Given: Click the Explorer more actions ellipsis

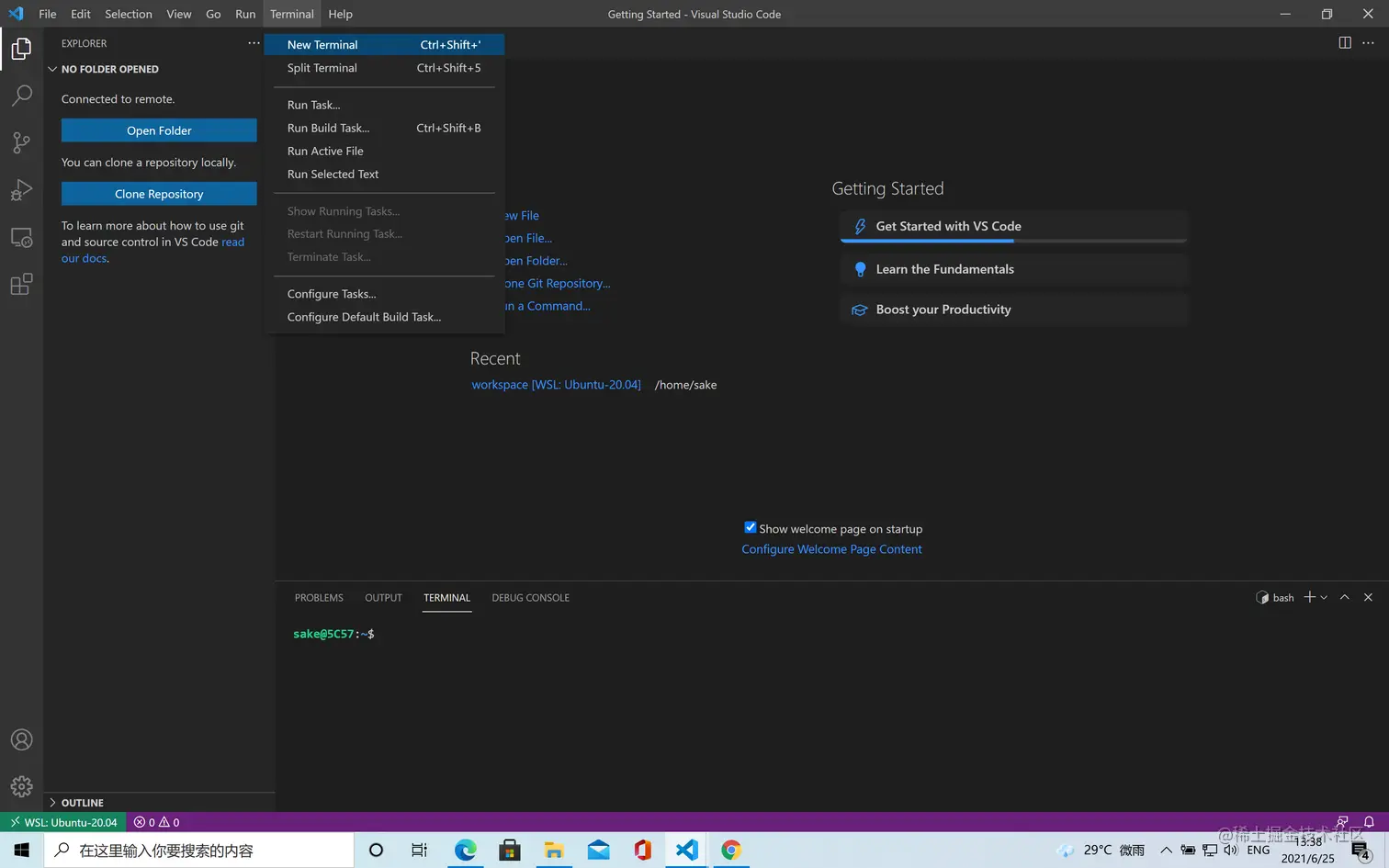Looking at the screenshot, I should pos(254,43).
